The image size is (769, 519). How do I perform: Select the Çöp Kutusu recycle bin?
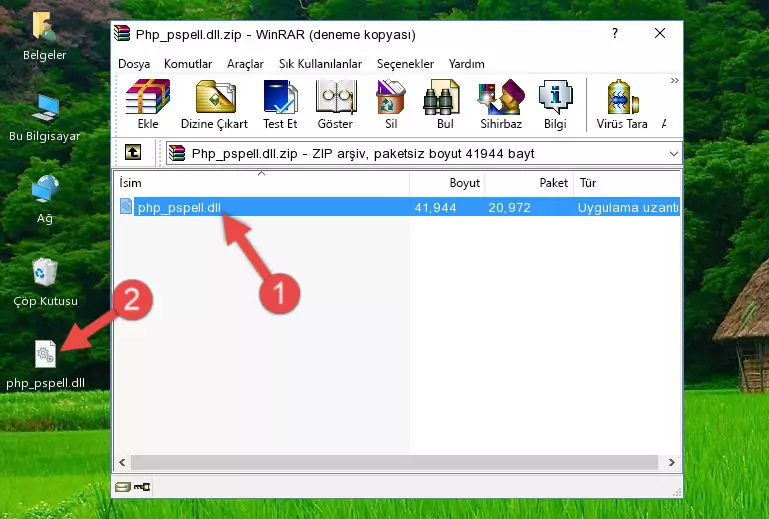(x=45, y=283)
